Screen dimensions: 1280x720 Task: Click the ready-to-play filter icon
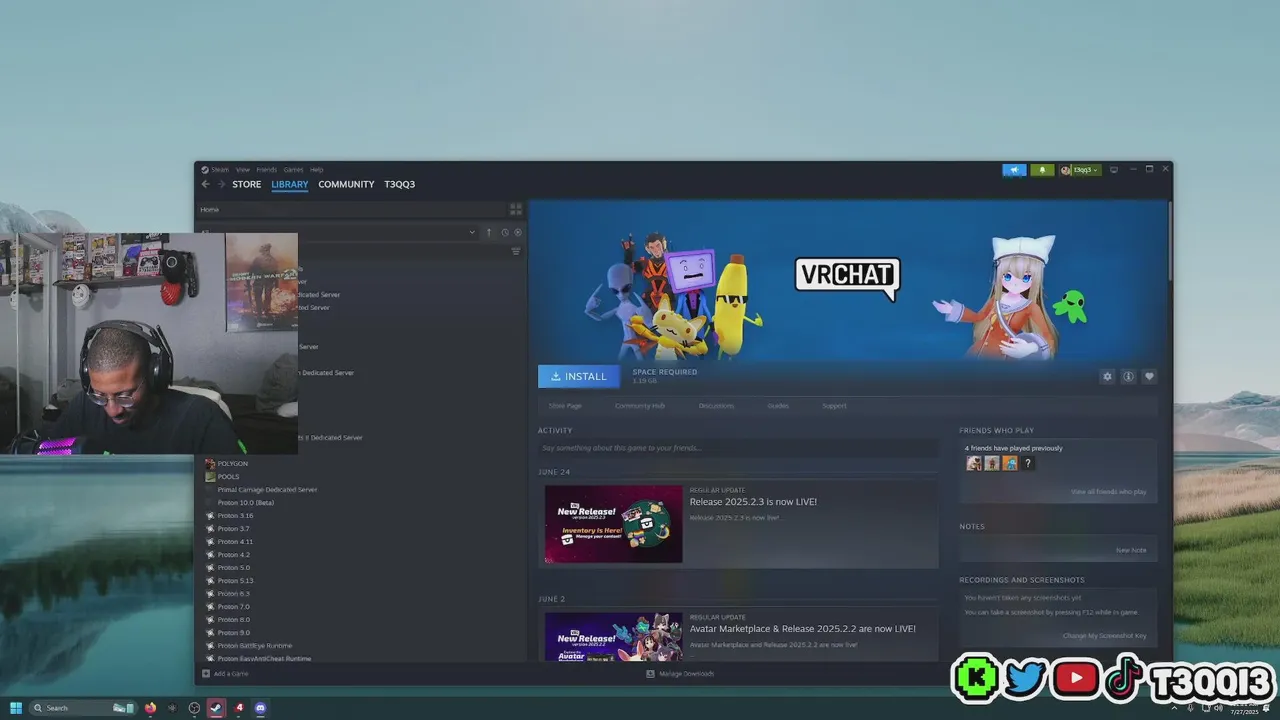click(x=517, y=232)
